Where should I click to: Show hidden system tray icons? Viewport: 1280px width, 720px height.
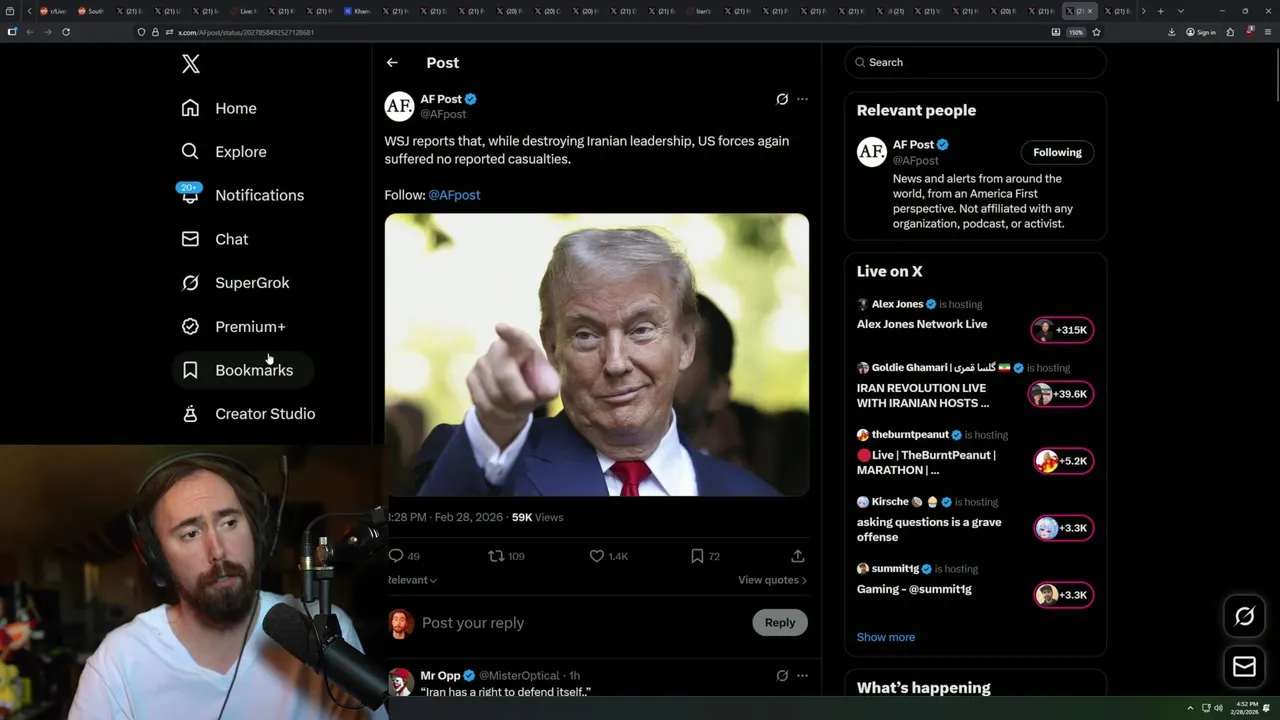tap(1190, 708)
